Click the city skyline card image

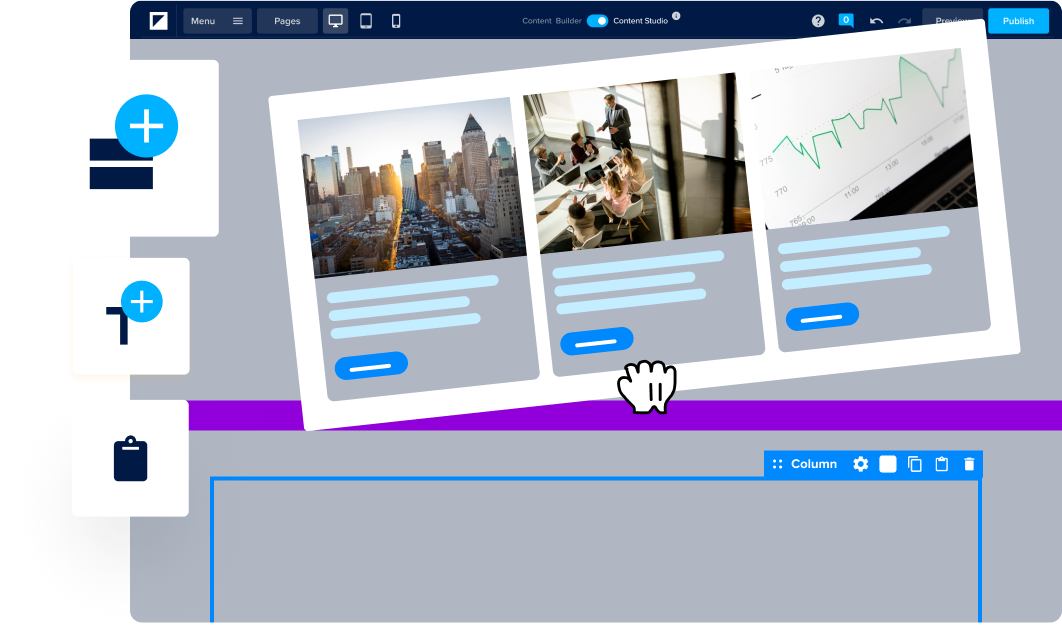pyautogui.click(x=413, y=188)
